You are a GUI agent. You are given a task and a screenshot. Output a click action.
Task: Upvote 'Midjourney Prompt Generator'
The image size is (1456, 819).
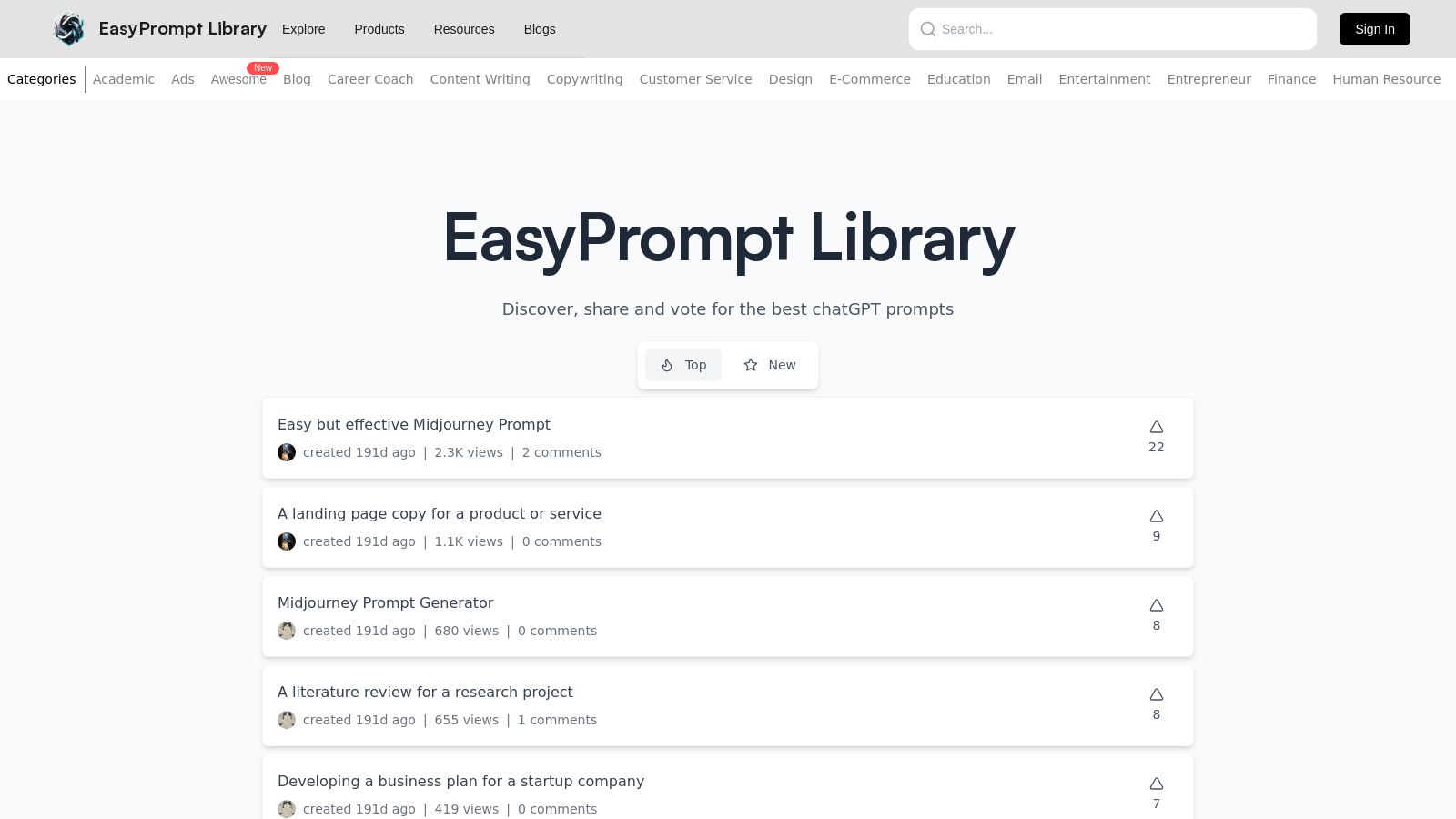1157,605
